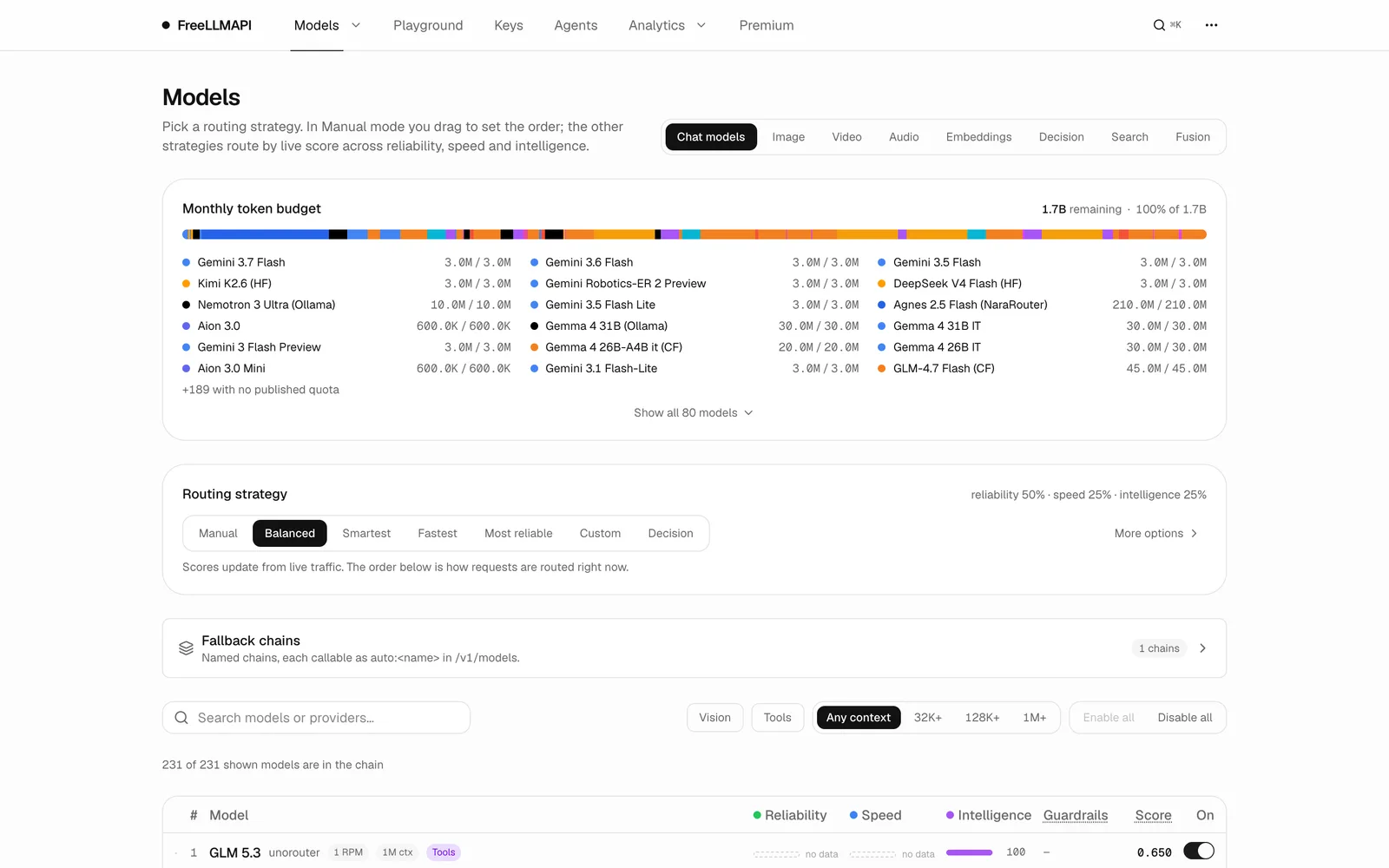This screenshot has height=868, width=1389.
Task: Expand the Models nav dropdown chevron
Action: (356, 25)
